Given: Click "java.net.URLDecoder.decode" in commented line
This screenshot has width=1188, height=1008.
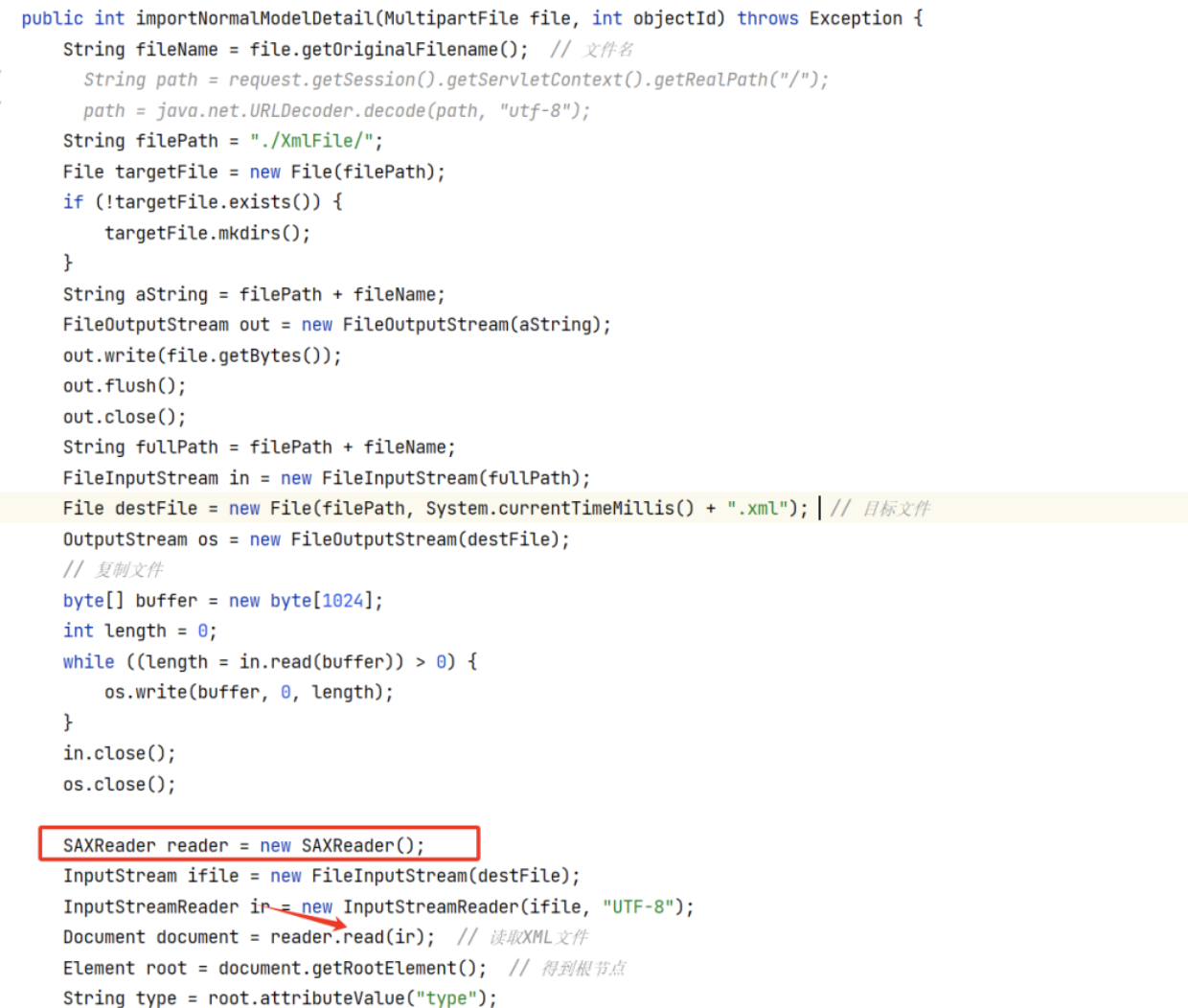Looking at the screenshot, I should [x=291, y=110].
